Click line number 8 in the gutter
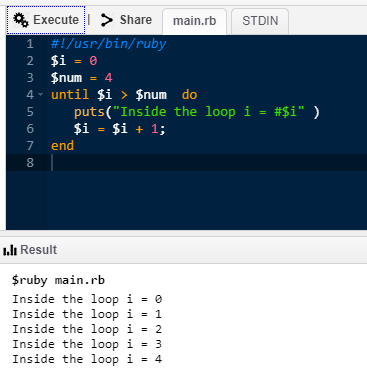This screenshot has height=377, width=367. pyautogui.click(x=30, y=163)
